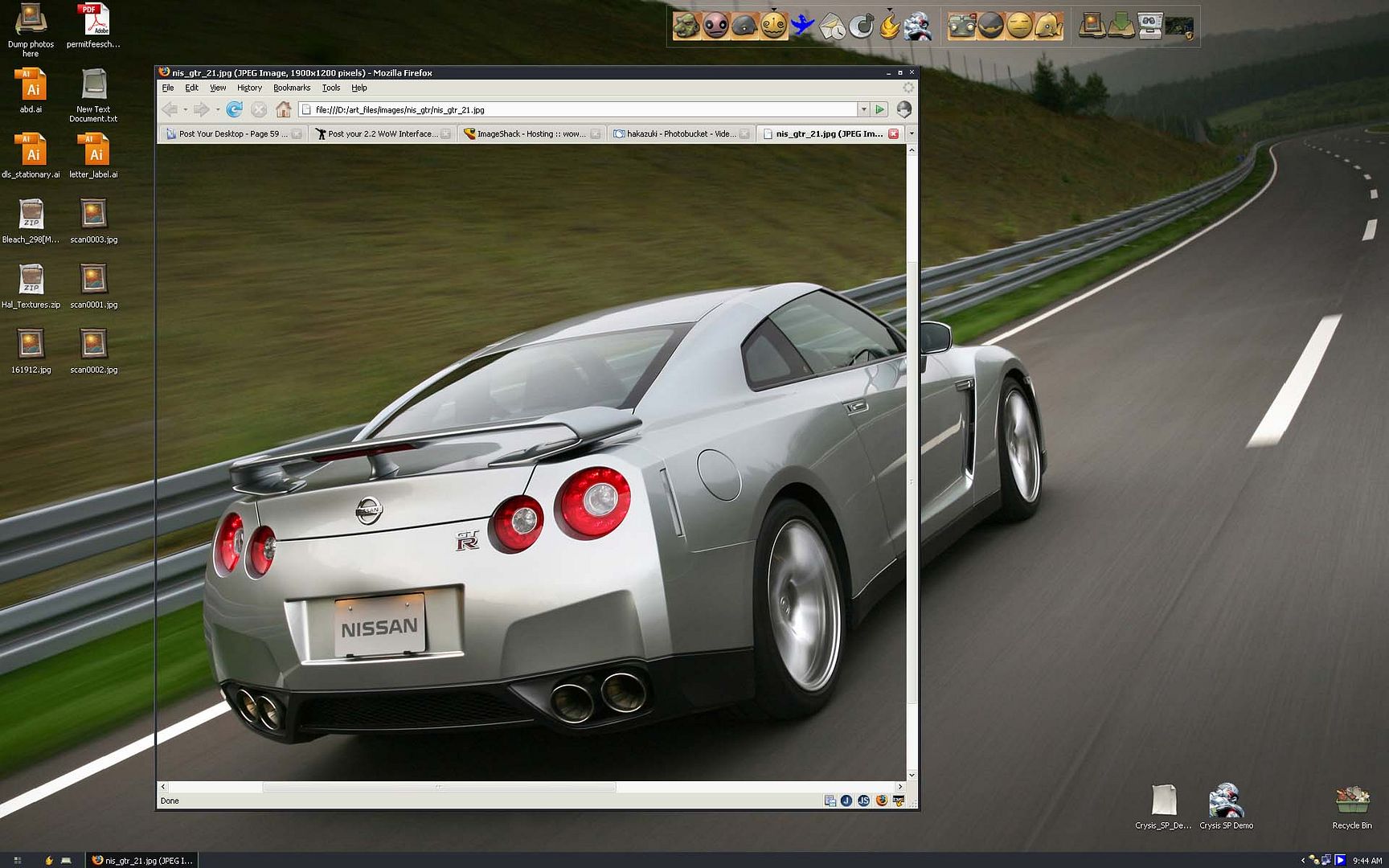Click the pink round face dock icon
The width and height of the screenshot is (1389, 868).
(x=715, y=26)
